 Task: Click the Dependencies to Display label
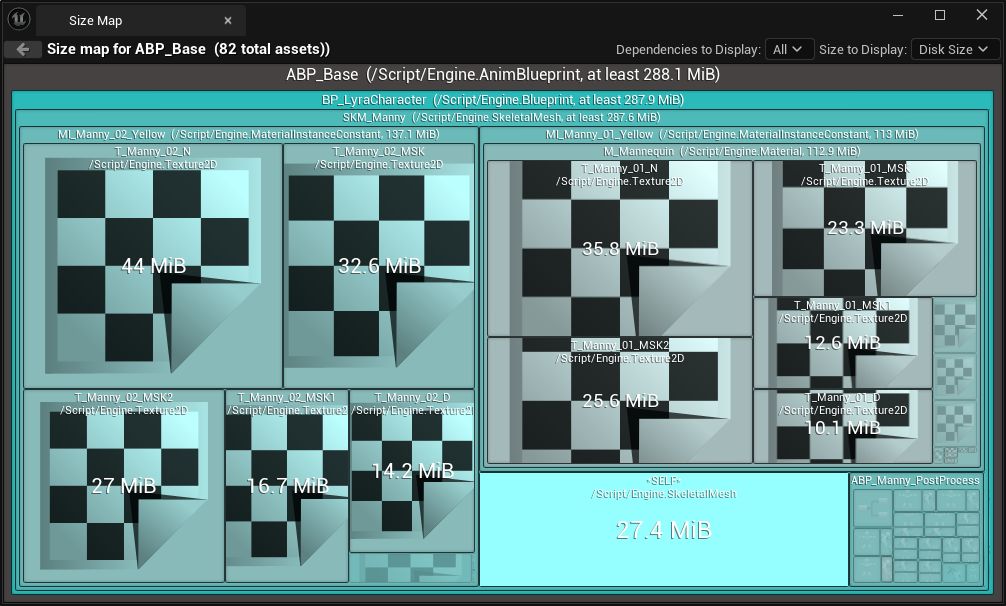[x=688, y=49]
